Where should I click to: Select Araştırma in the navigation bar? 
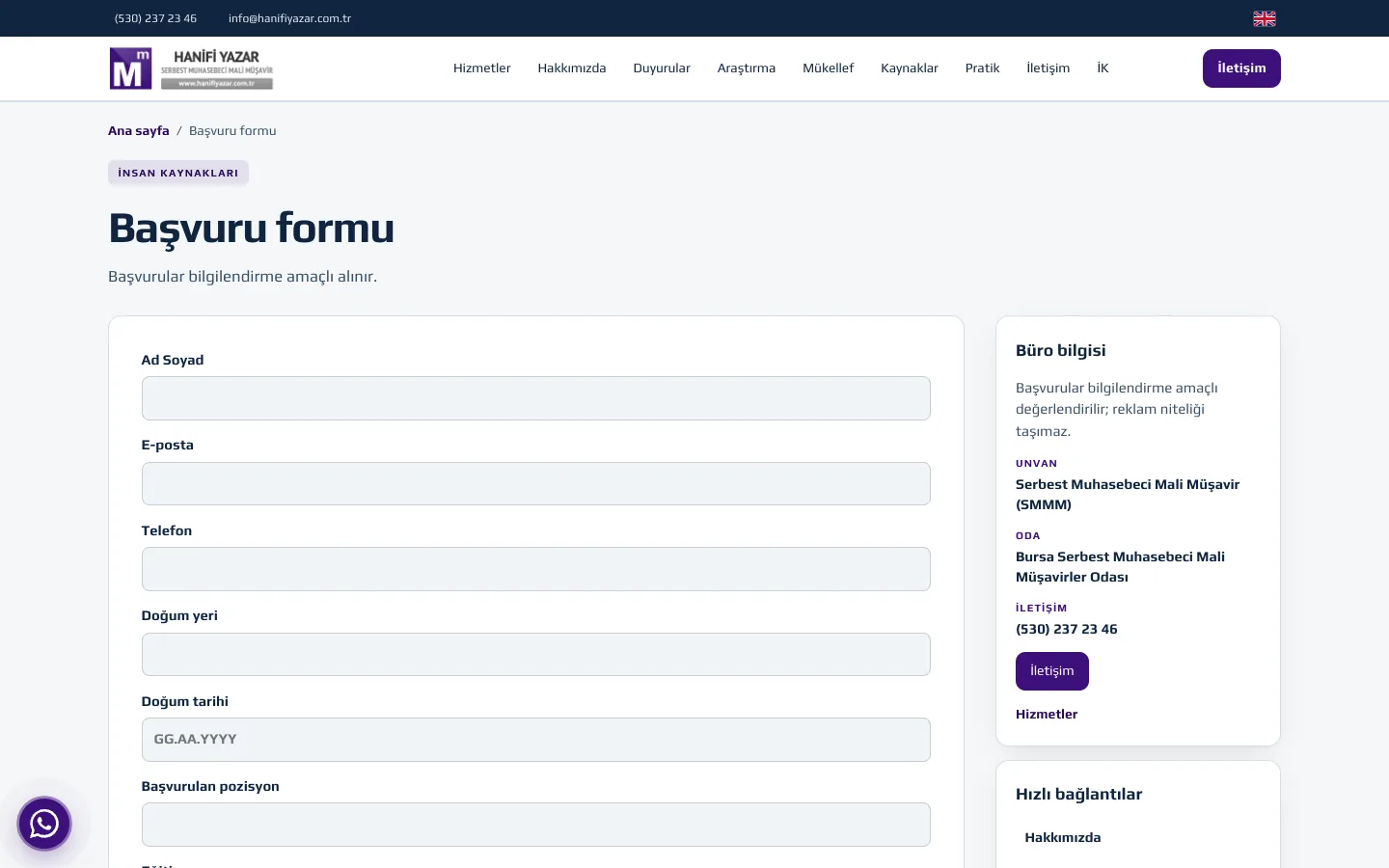click(x=747, y=68)
